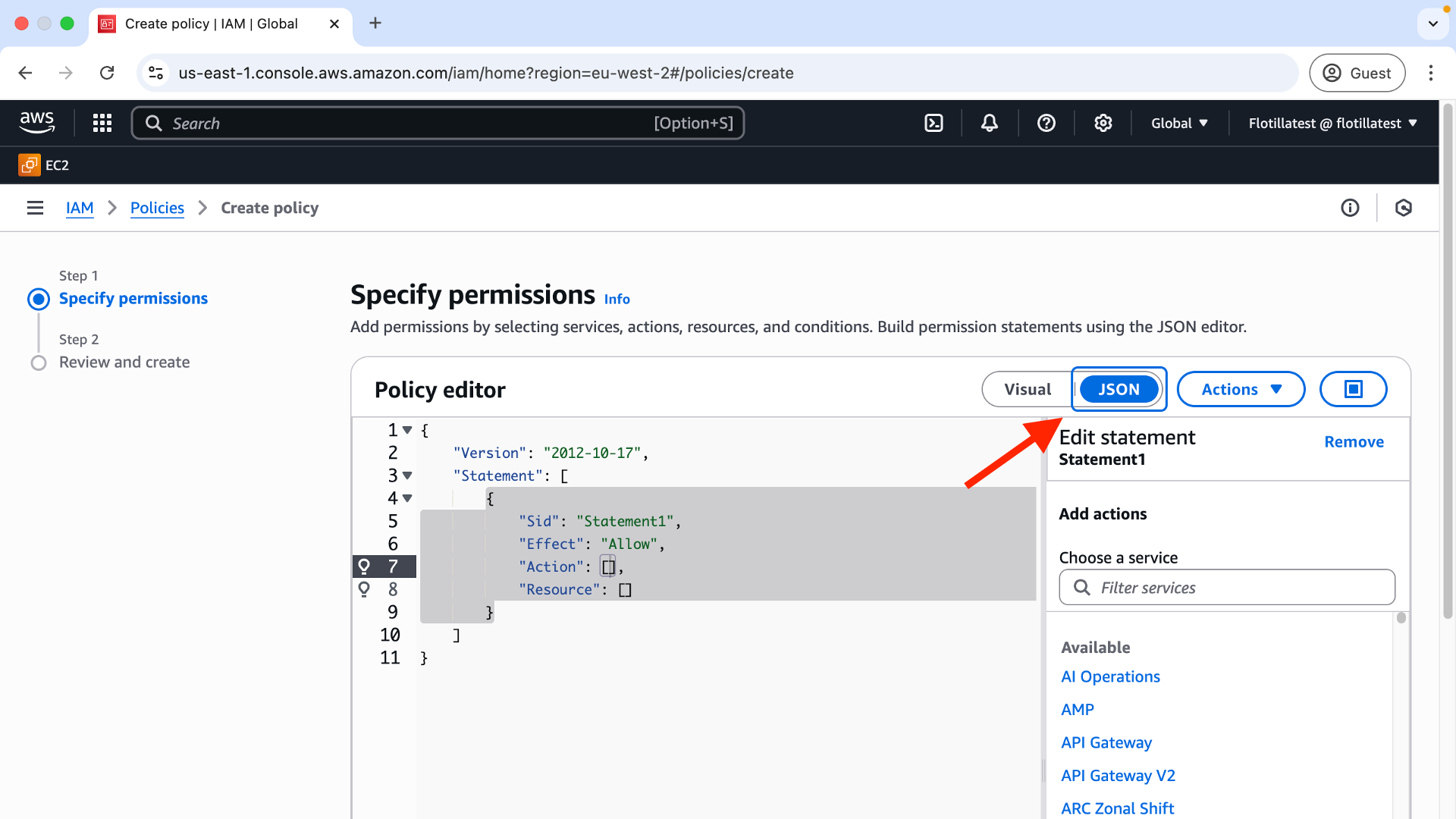Viewport: 1456px width, 819px height.
Task: Open the AWS services grid menu
Action: pyautogui.click(x=102, y=123)
